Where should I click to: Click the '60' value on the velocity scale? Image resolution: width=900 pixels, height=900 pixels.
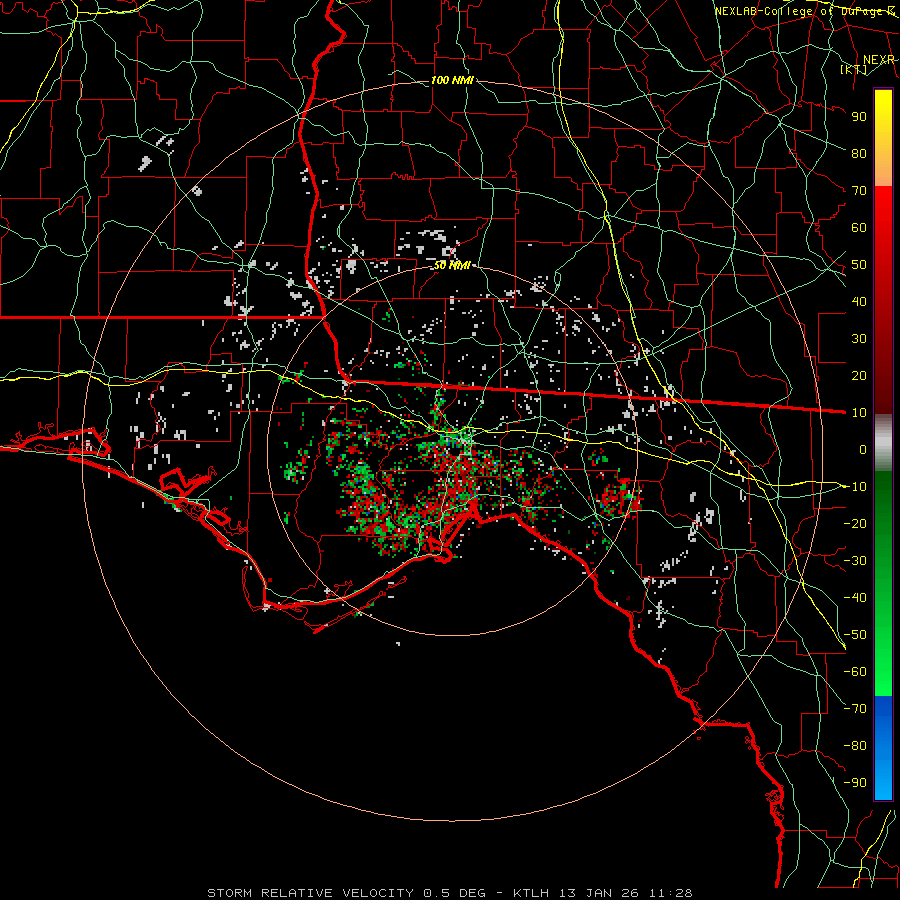[859, 227]
